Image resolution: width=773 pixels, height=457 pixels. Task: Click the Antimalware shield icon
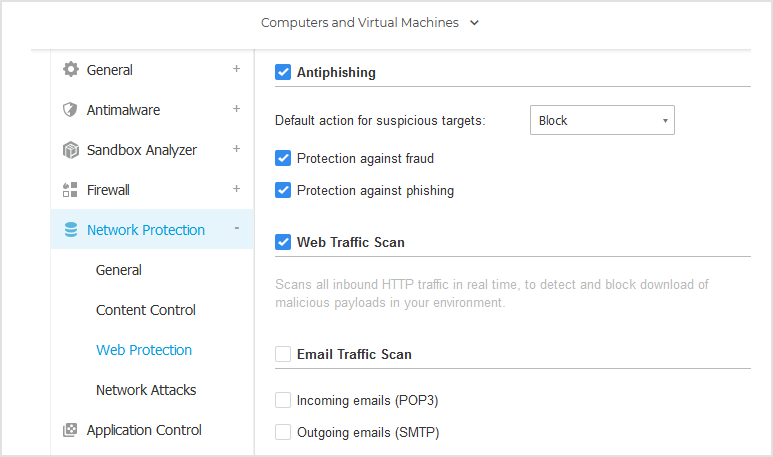click(x=70, y=110)
